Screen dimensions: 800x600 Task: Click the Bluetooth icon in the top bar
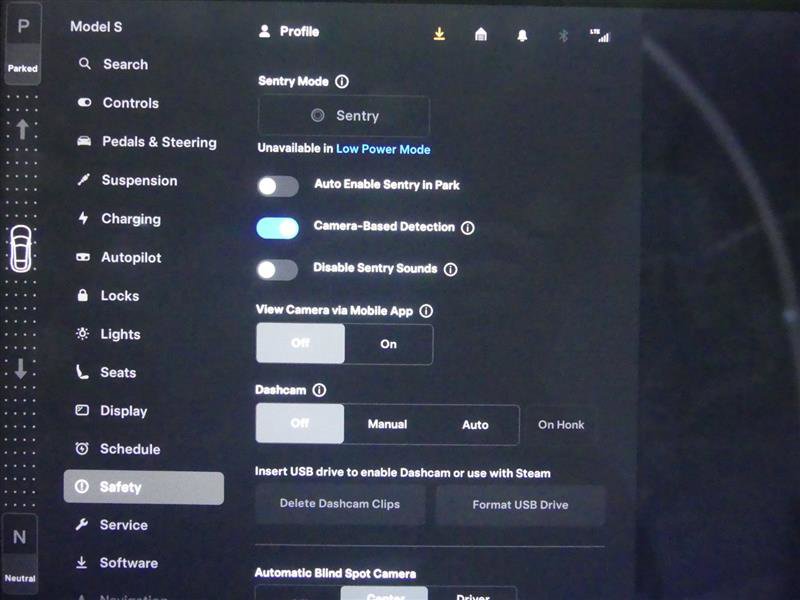(563, 35)
